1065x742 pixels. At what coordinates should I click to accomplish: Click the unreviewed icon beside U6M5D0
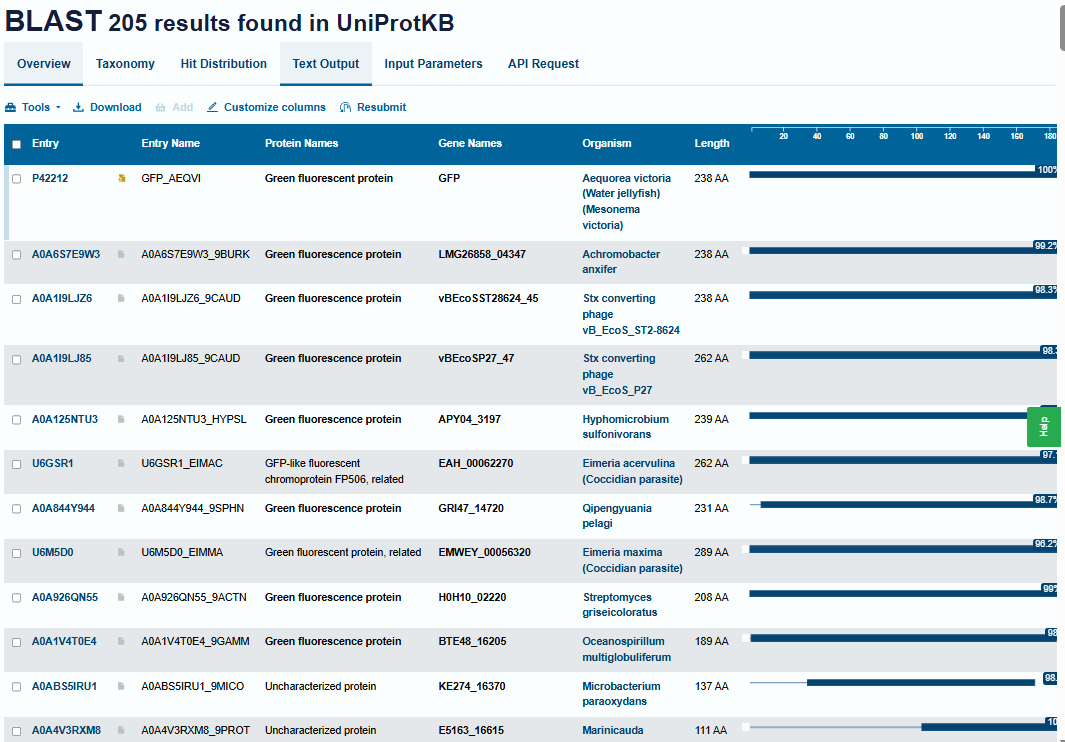[122, 552]
